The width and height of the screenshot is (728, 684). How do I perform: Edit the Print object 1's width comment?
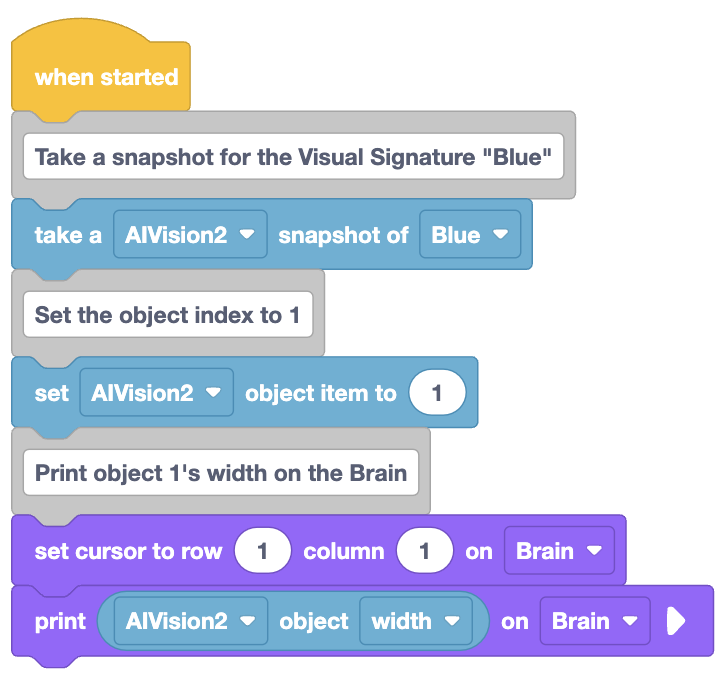(221, 473)
